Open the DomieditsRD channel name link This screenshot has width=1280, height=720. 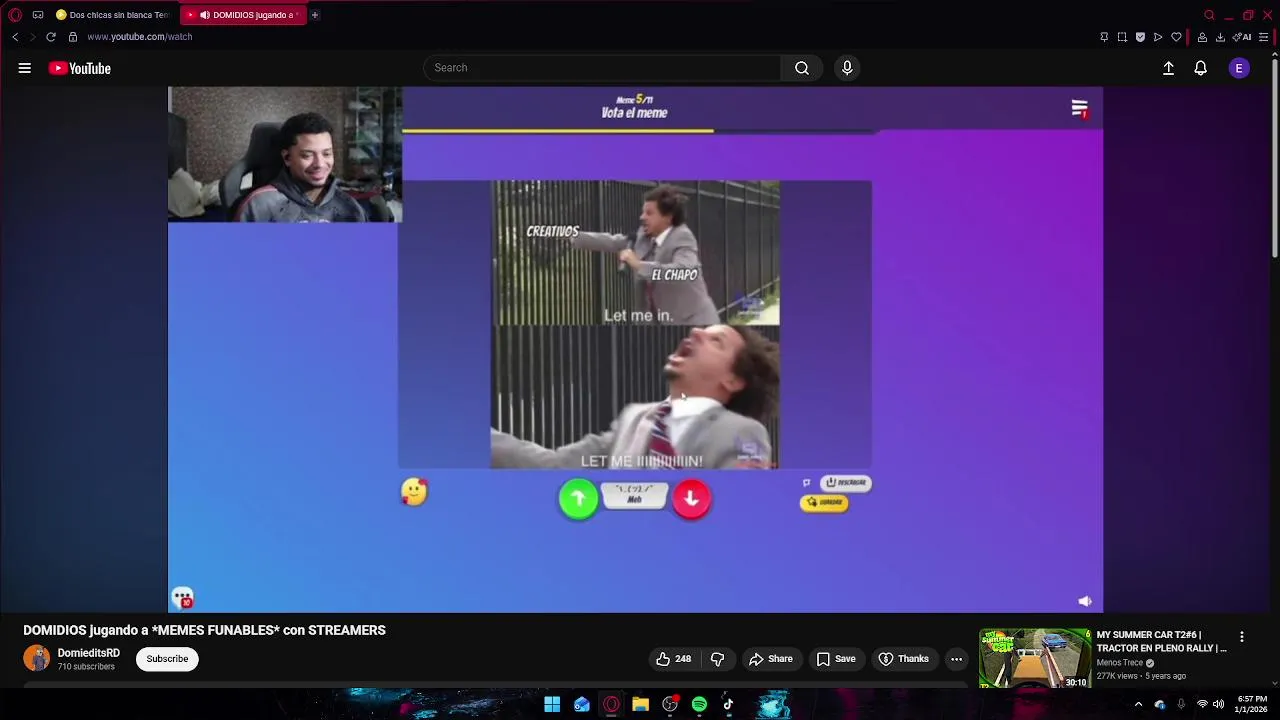coord(88,653)
